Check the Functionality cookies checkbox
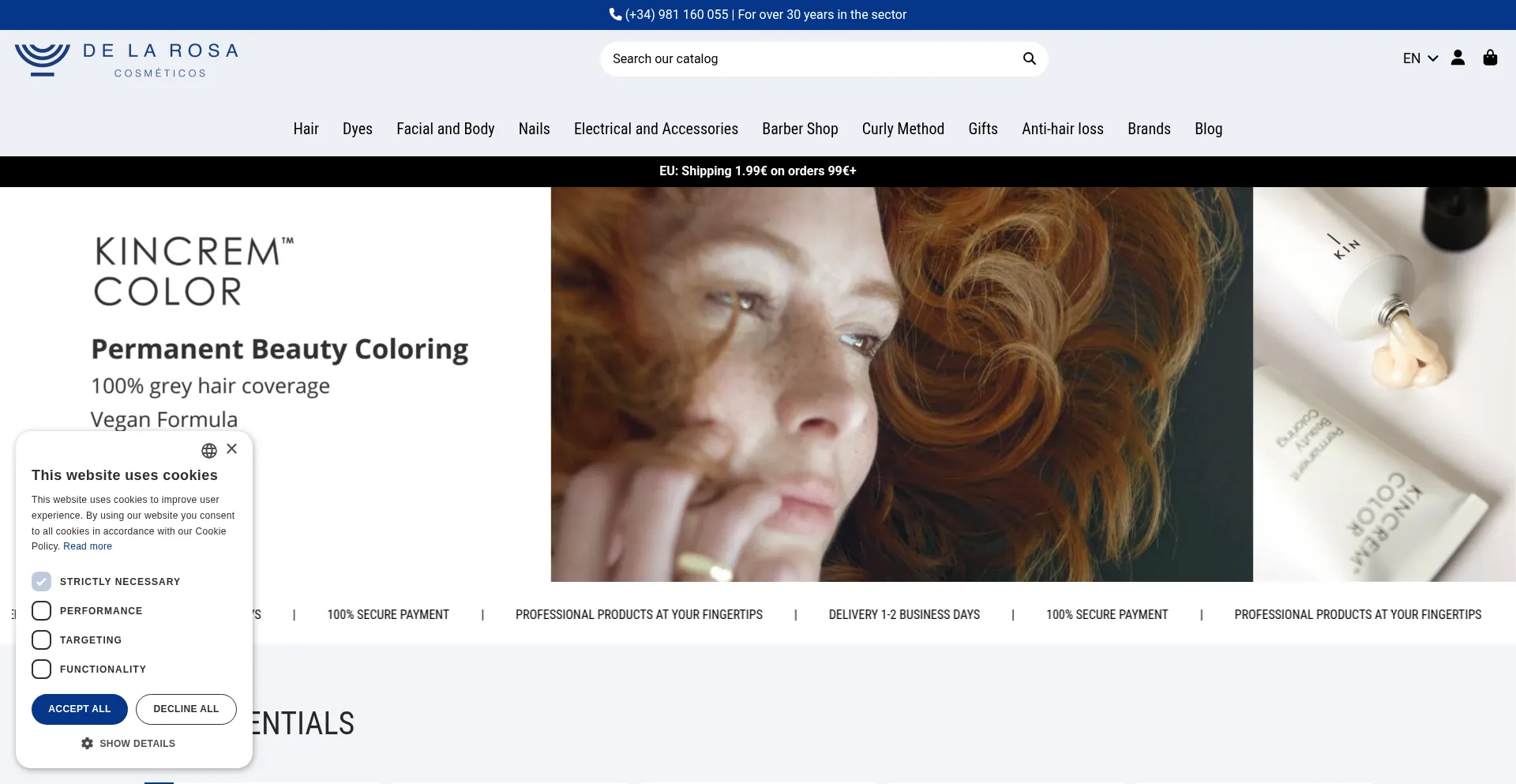1516x784 pixels. [x=41, y=670]
